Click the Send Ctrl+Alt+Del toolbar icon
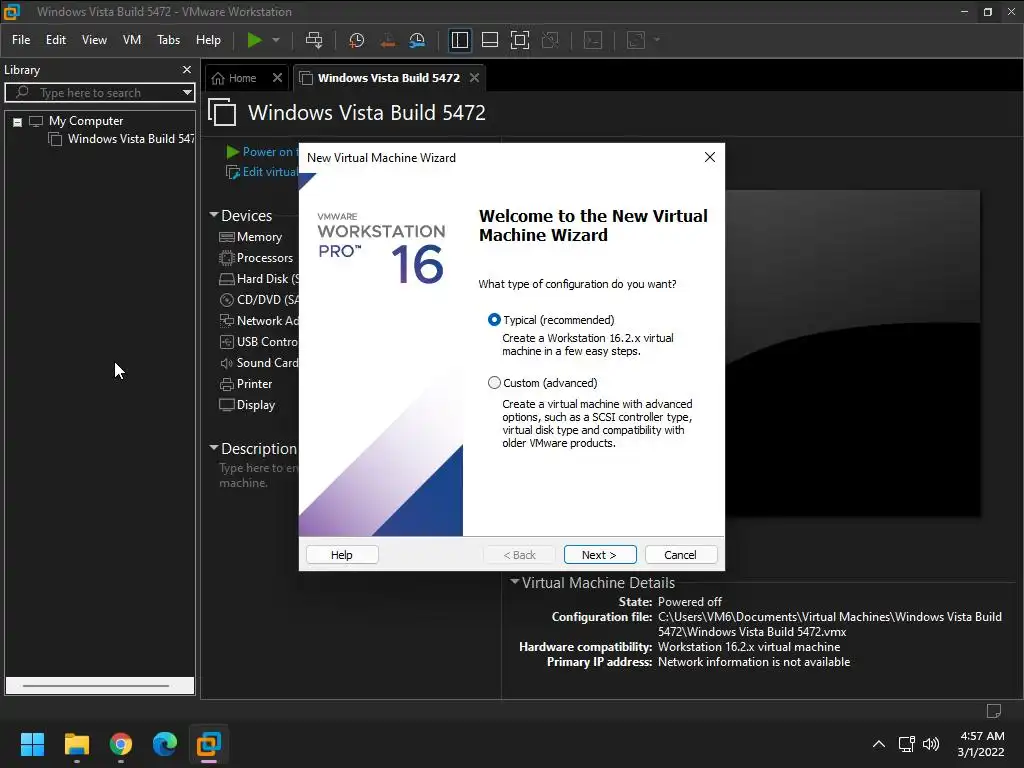1024x768 pixels. [x=314, y=40]
